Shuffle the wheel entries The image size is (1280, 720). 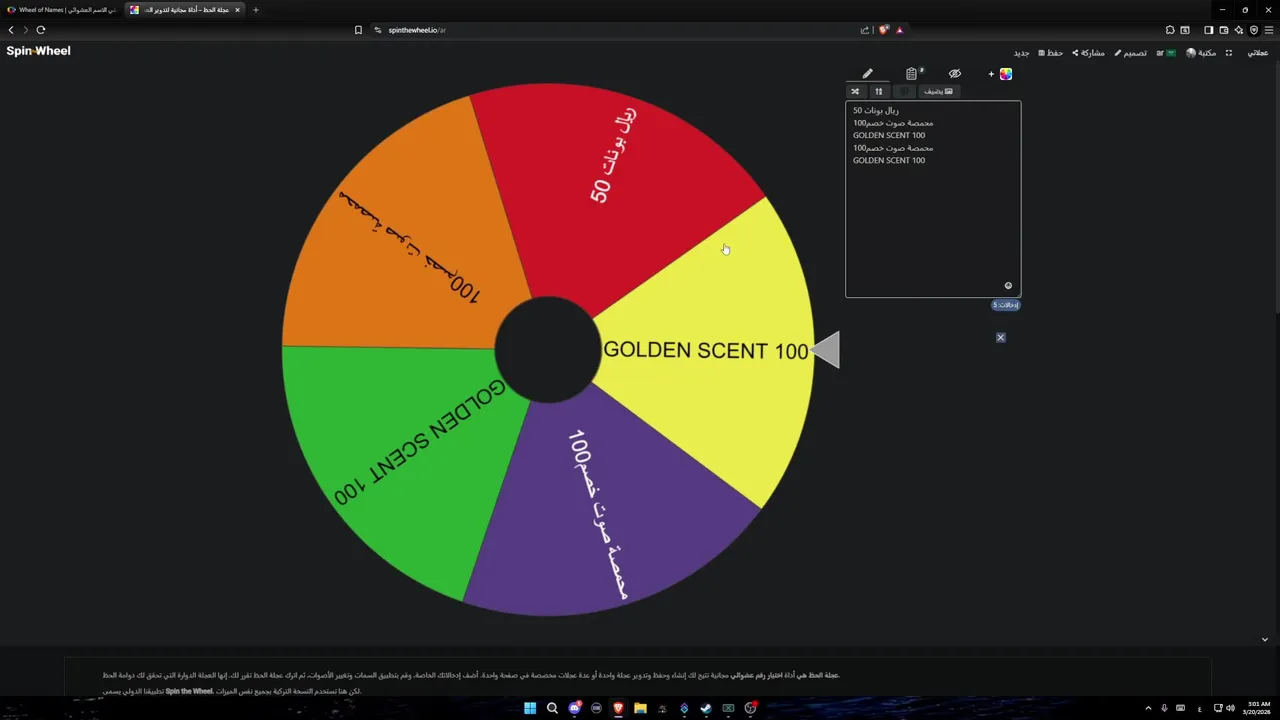(855, 91)
